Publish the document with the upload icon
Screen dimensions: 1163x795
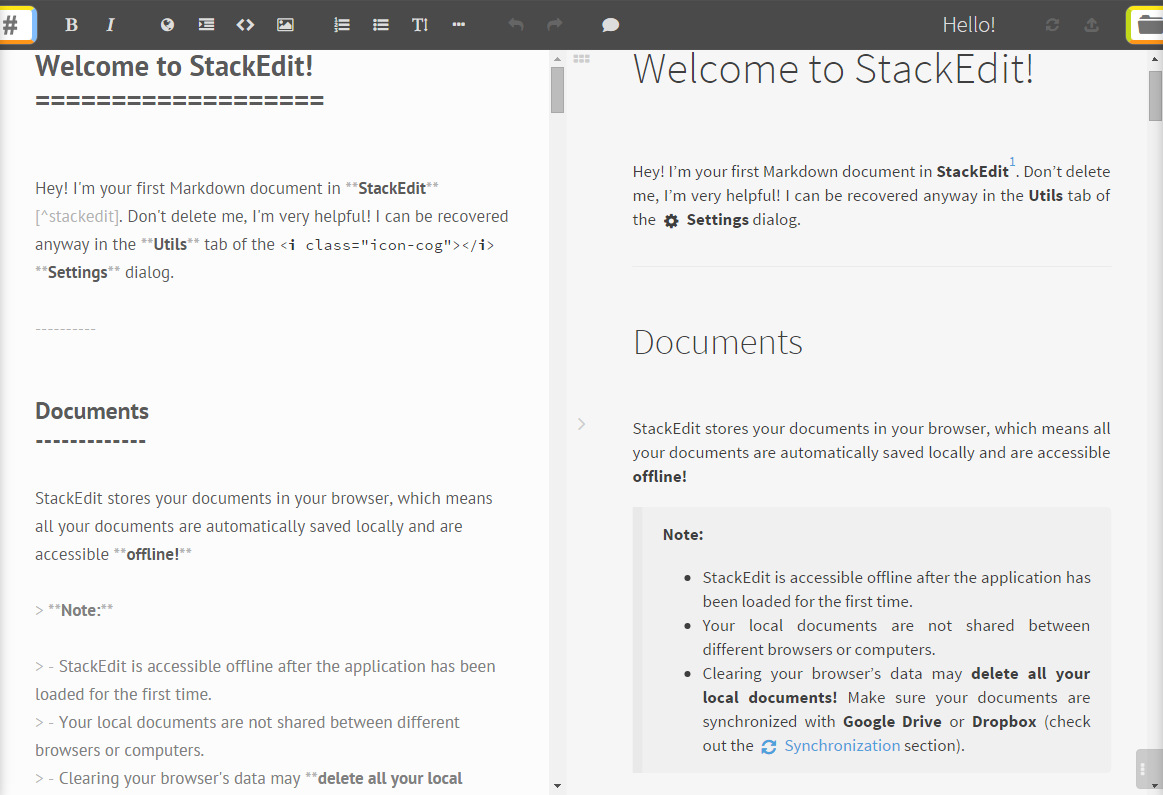point(1089,24)
